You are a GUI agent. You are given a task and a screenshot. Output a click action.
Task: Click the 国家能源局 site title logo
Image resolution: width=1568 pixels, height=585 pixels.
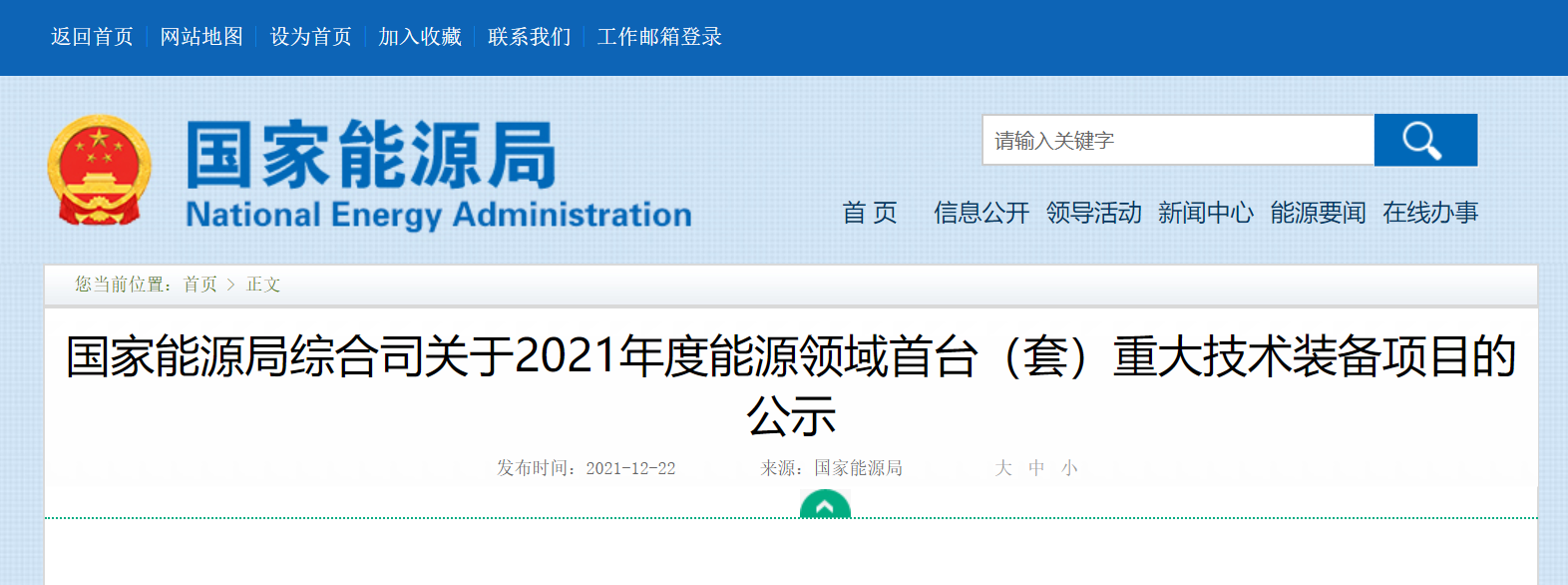[371, 155]
